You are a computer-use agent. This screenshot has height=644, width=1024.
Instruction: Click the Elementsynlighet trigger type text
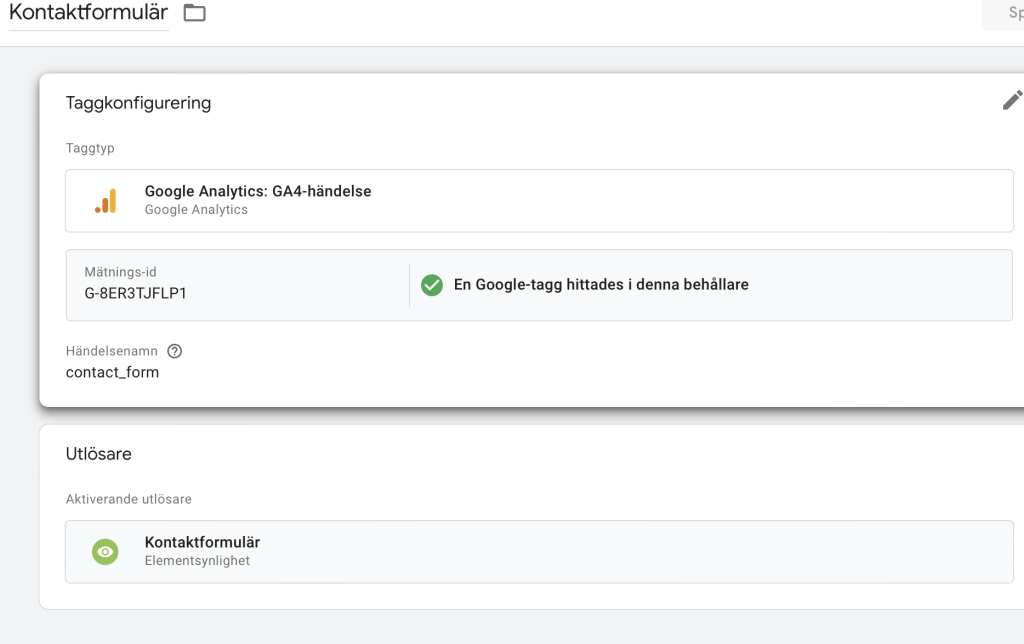coord(197,561)
